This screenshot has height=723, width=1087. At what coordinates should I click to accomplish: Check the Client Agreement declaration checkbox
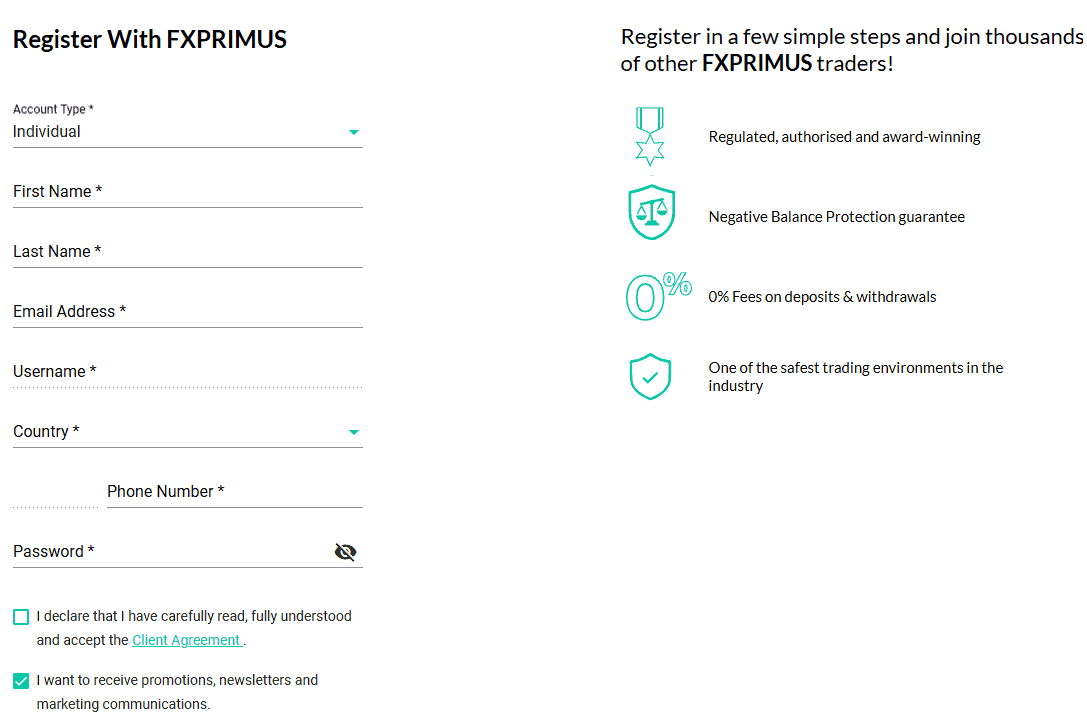(x=20, y=616)
